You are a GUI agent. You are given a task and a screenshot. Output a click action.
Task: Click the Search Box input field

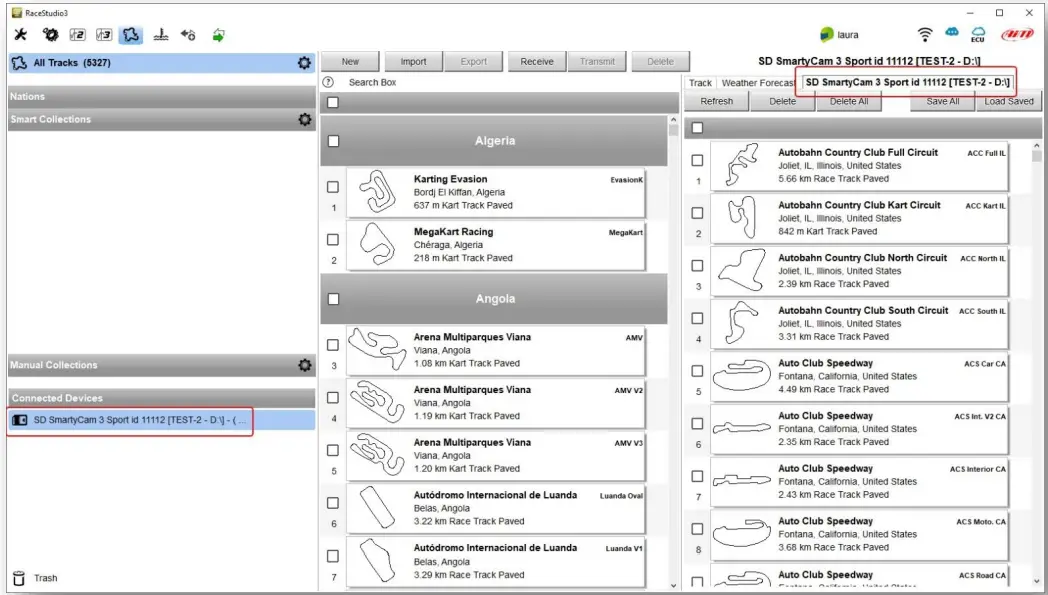click(508, 82)
